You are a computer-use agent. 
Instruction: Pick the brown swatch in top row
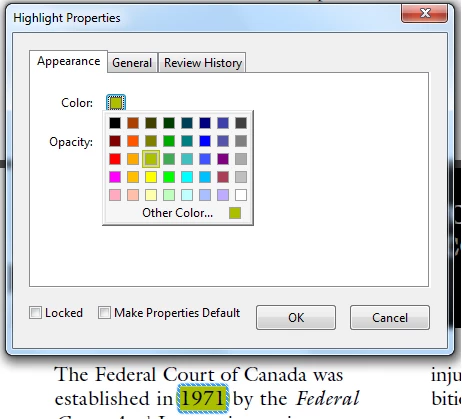[x=133, y=123]
